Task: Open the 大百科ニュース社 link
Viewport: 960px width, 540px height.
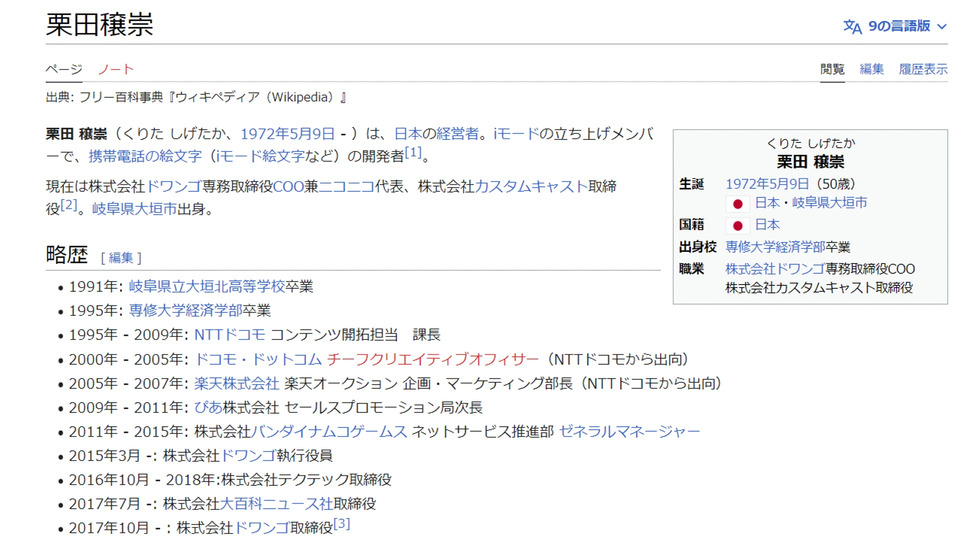Action: coord(276,504)
